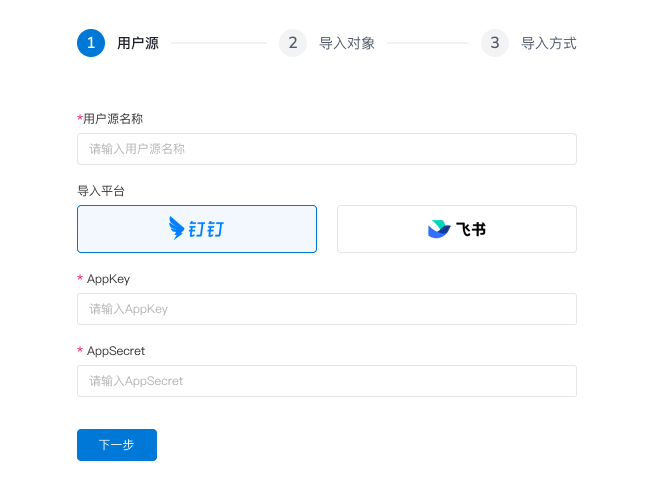The width and height of the screenshot is (652, 487).
Task: Select the 钉钉 import platform card
Action: click(197, 229)
